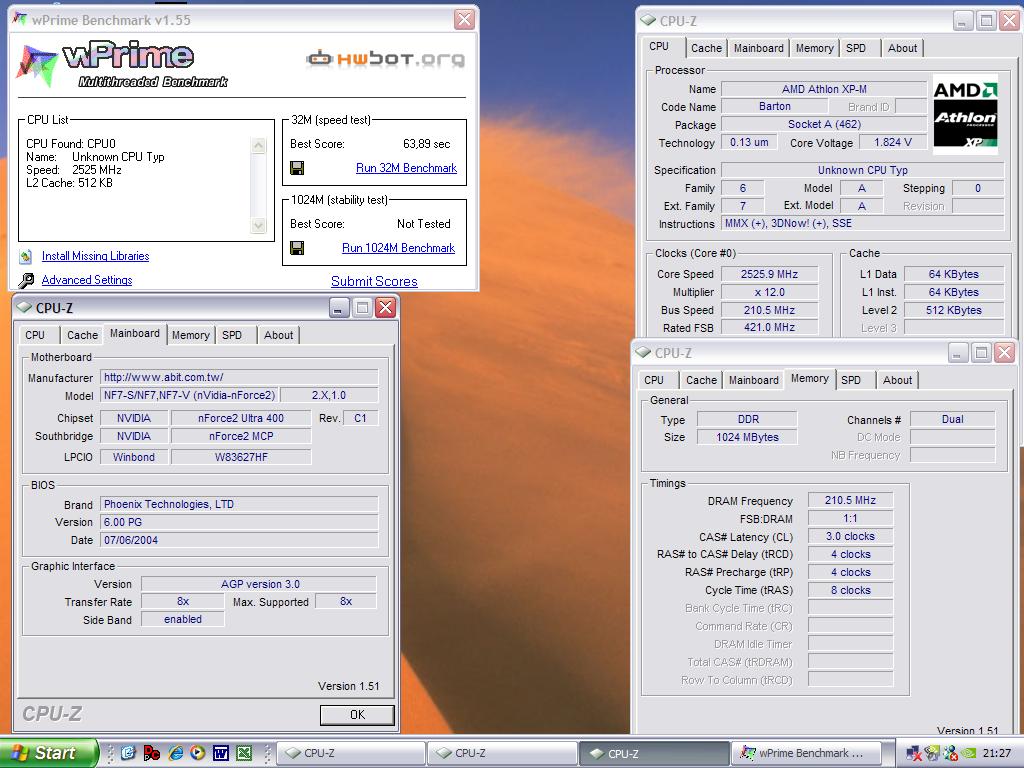
Task: Switch to wPrime Benchmark taskbar button
Action: point(805,754)
